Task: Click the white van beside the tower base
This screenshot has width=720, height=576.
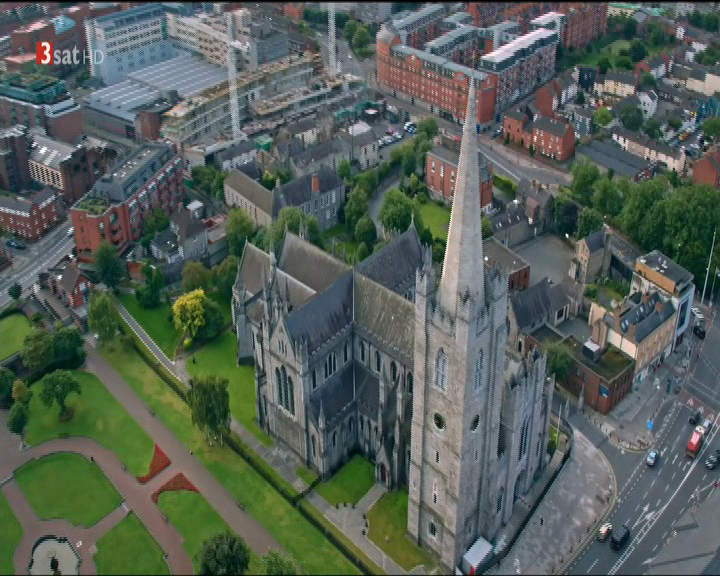Action: point(476,556)
